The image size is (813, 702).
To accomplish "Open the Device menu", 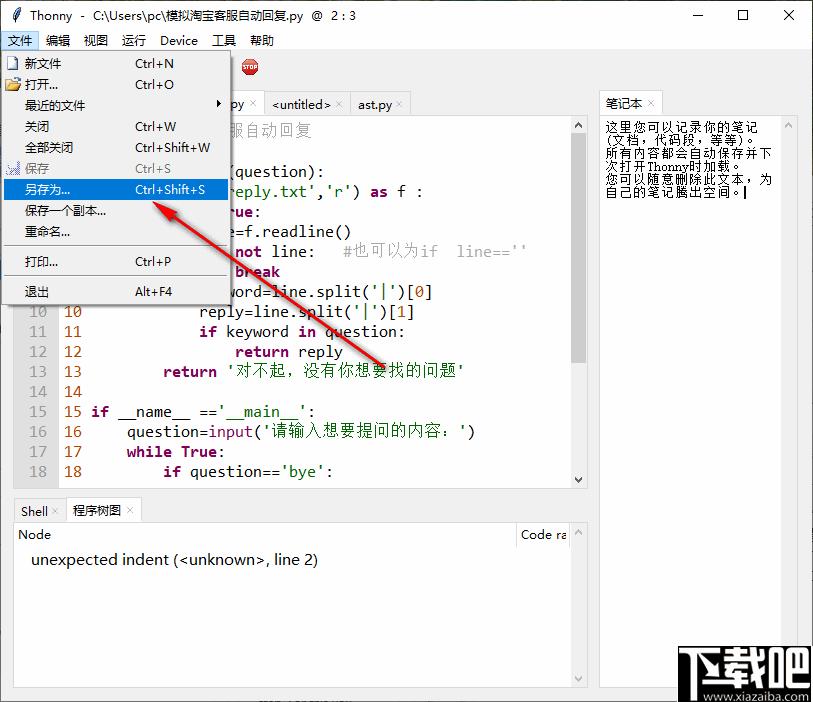I will 179,40.
